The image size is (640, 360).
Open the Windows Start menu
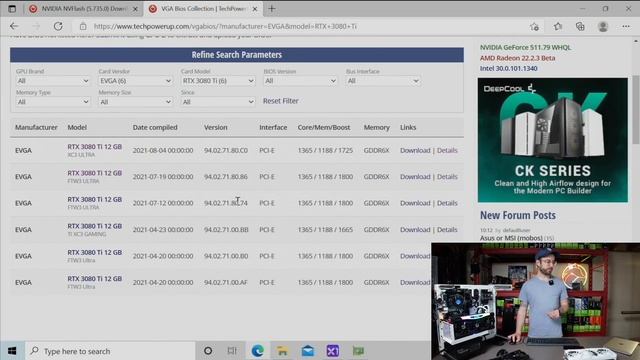[x=12, y=351]
